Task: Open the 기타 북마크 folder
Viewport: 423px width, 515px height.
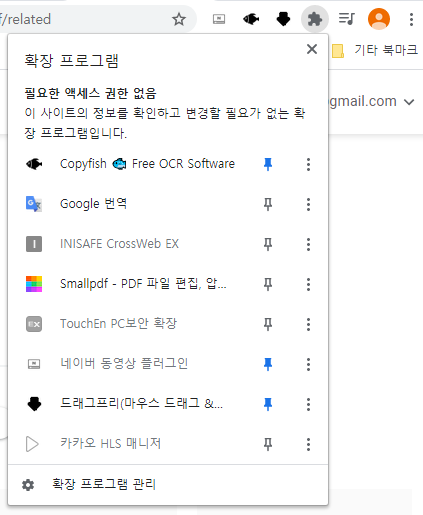Action: click(x=375, y=51)
